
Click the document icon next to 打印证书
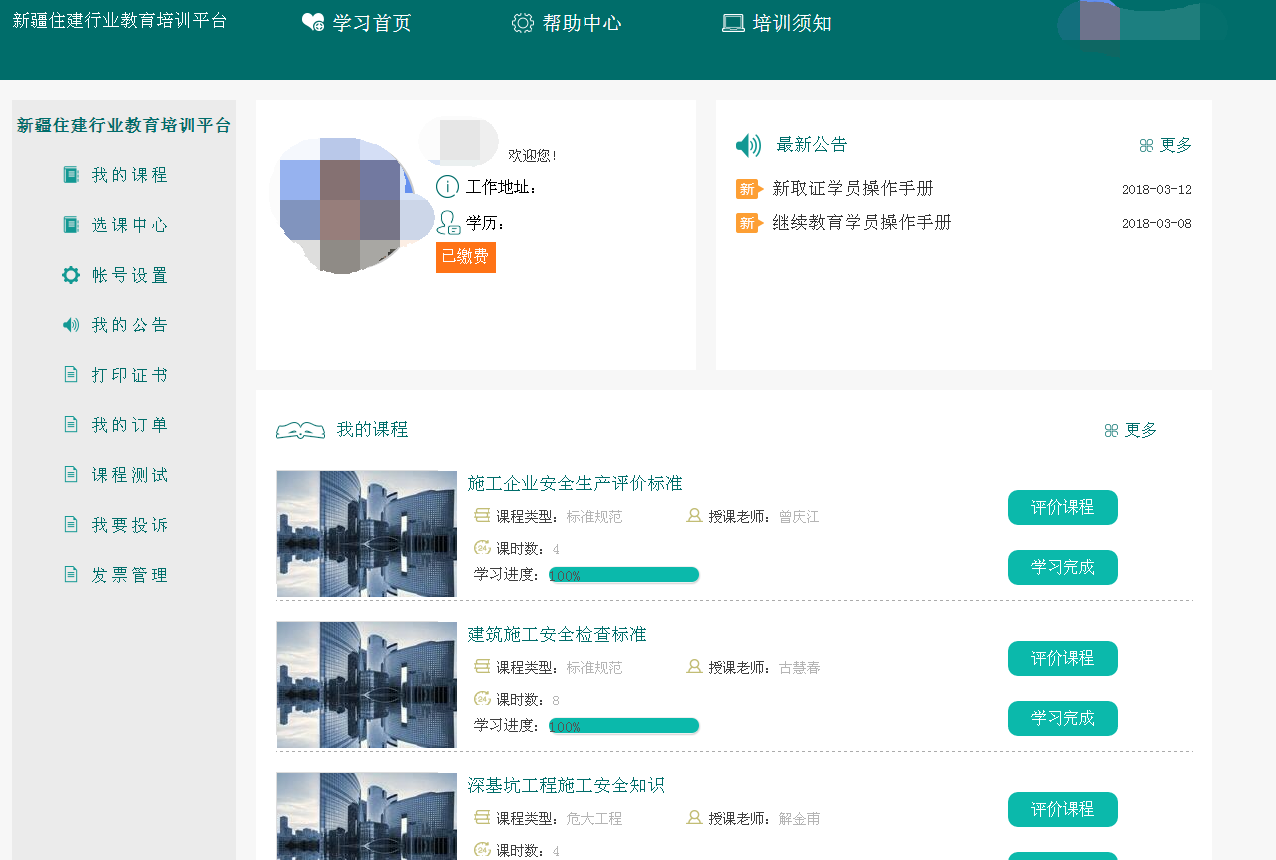71,375
